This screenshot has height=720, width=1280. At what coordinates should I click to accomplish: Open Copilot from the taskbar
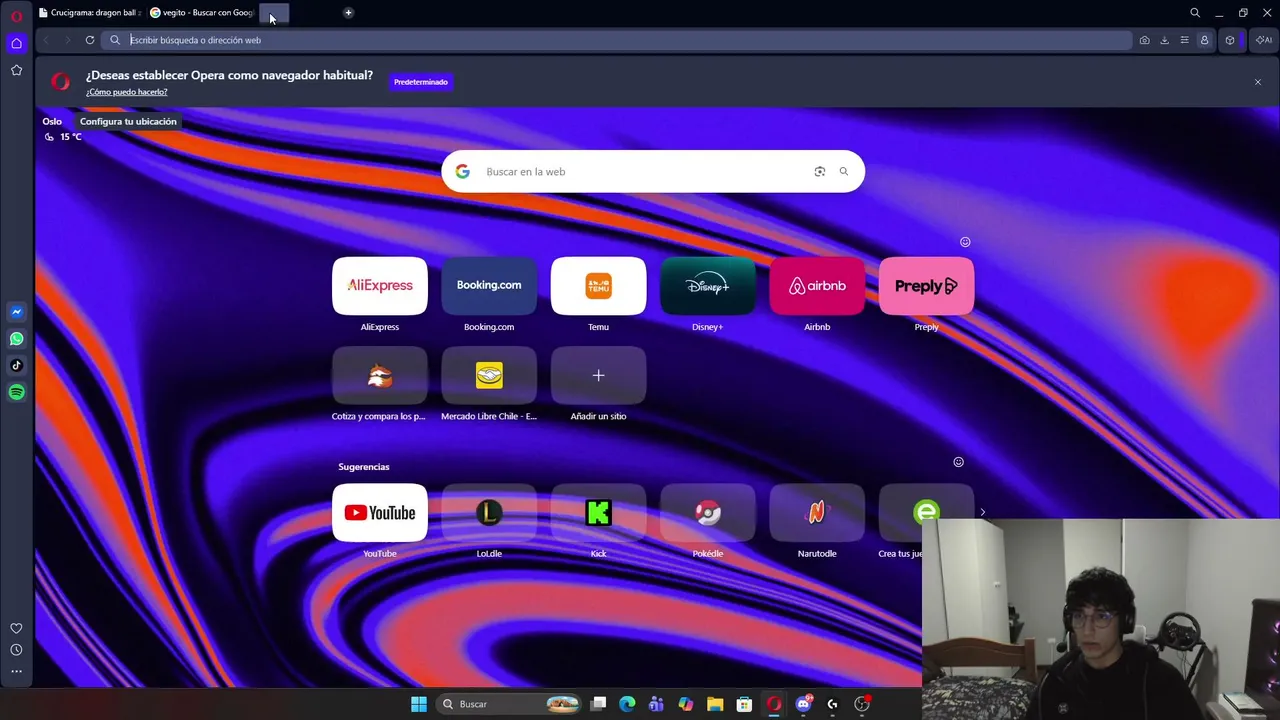(686, 704)
